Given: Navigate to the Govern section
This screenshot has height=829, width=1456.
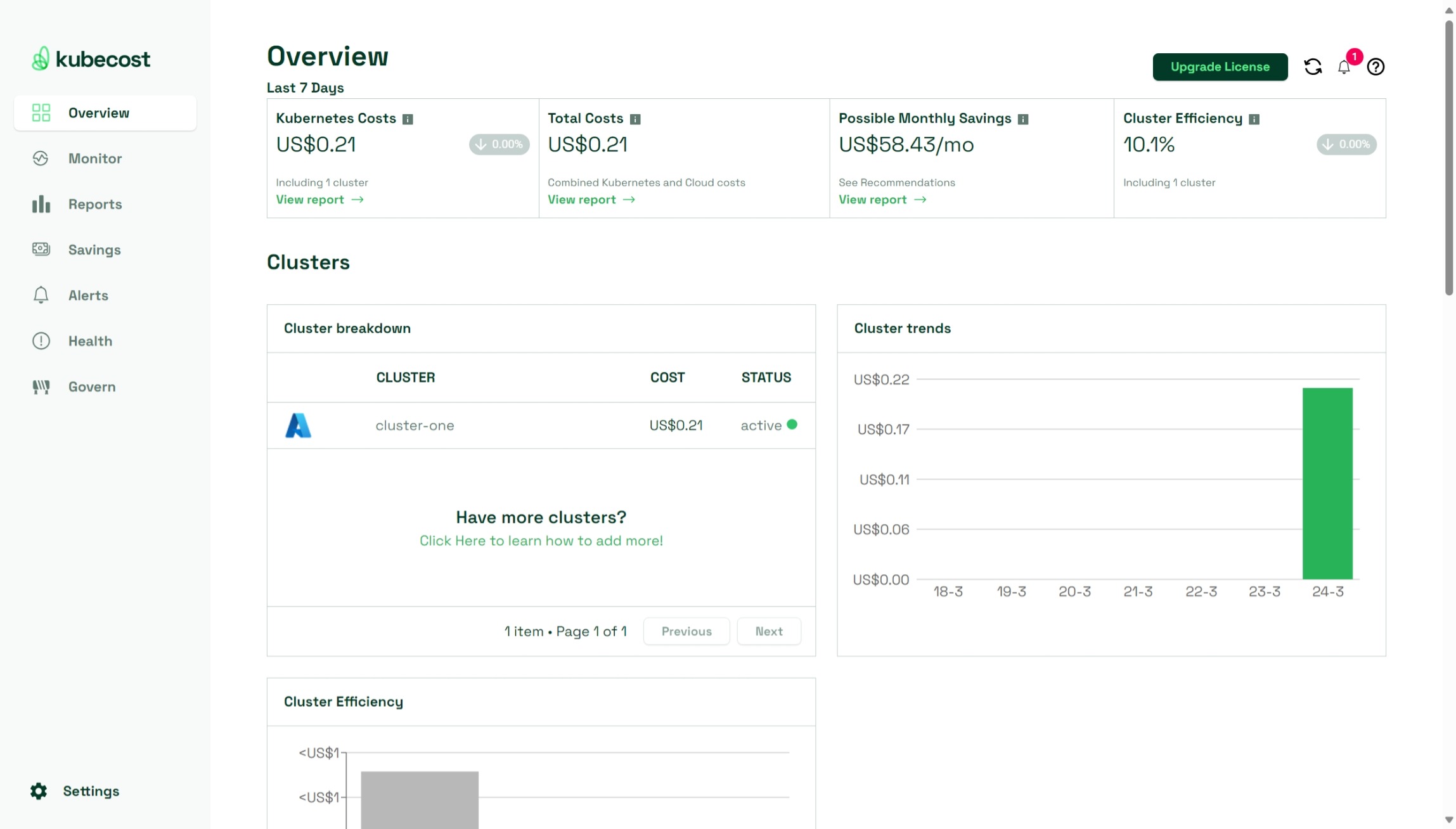Looking at the screenshot, I should click(x=92, y=387).
